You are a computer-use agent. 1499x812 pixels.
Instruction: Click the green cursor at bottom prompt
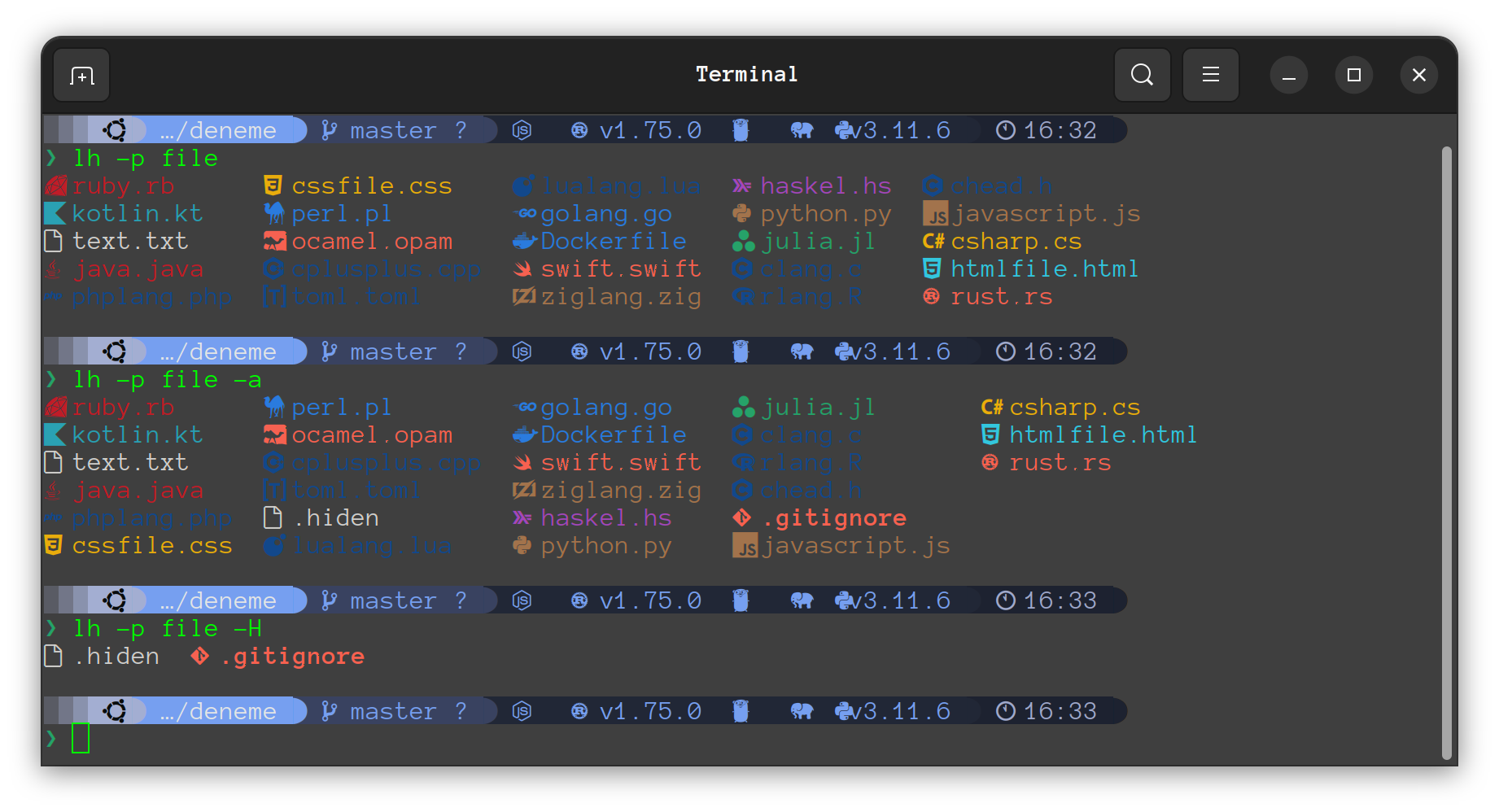click(81, 738)
